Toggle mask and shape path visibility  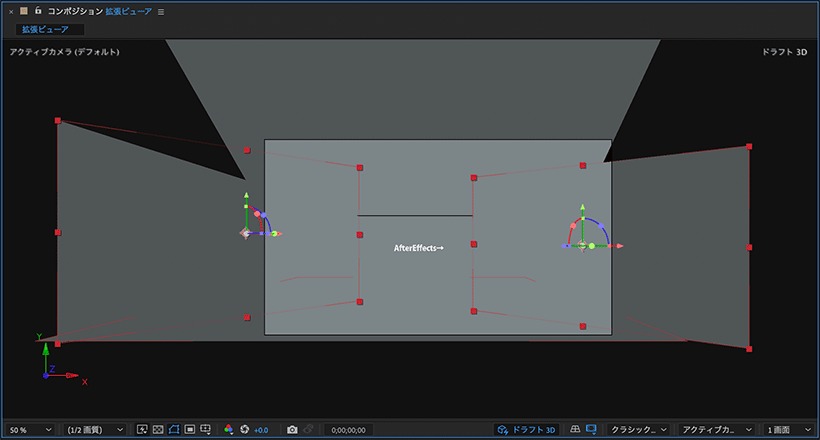(x=174, y=430)
